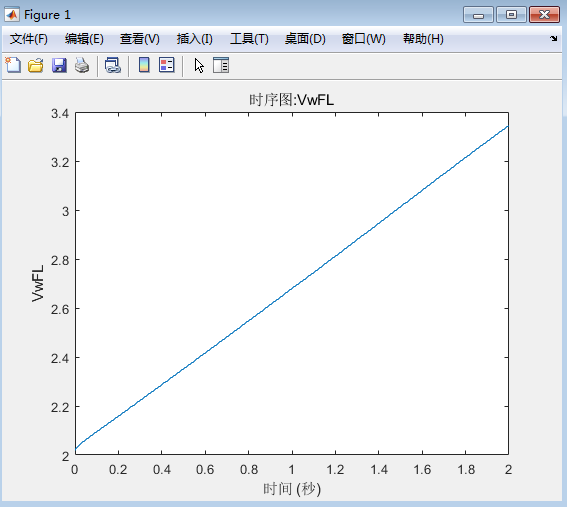The height and width of the screenshot is (507, 567).
Task: Open the 工具(T) menu
Action: tap(249, 39)
